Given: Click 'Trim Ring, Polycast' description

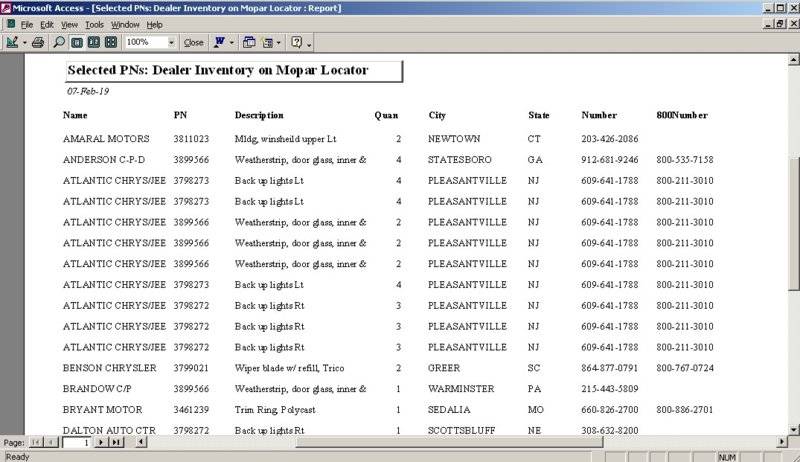Looking at the screenshot, I should [x=275, y=409].
